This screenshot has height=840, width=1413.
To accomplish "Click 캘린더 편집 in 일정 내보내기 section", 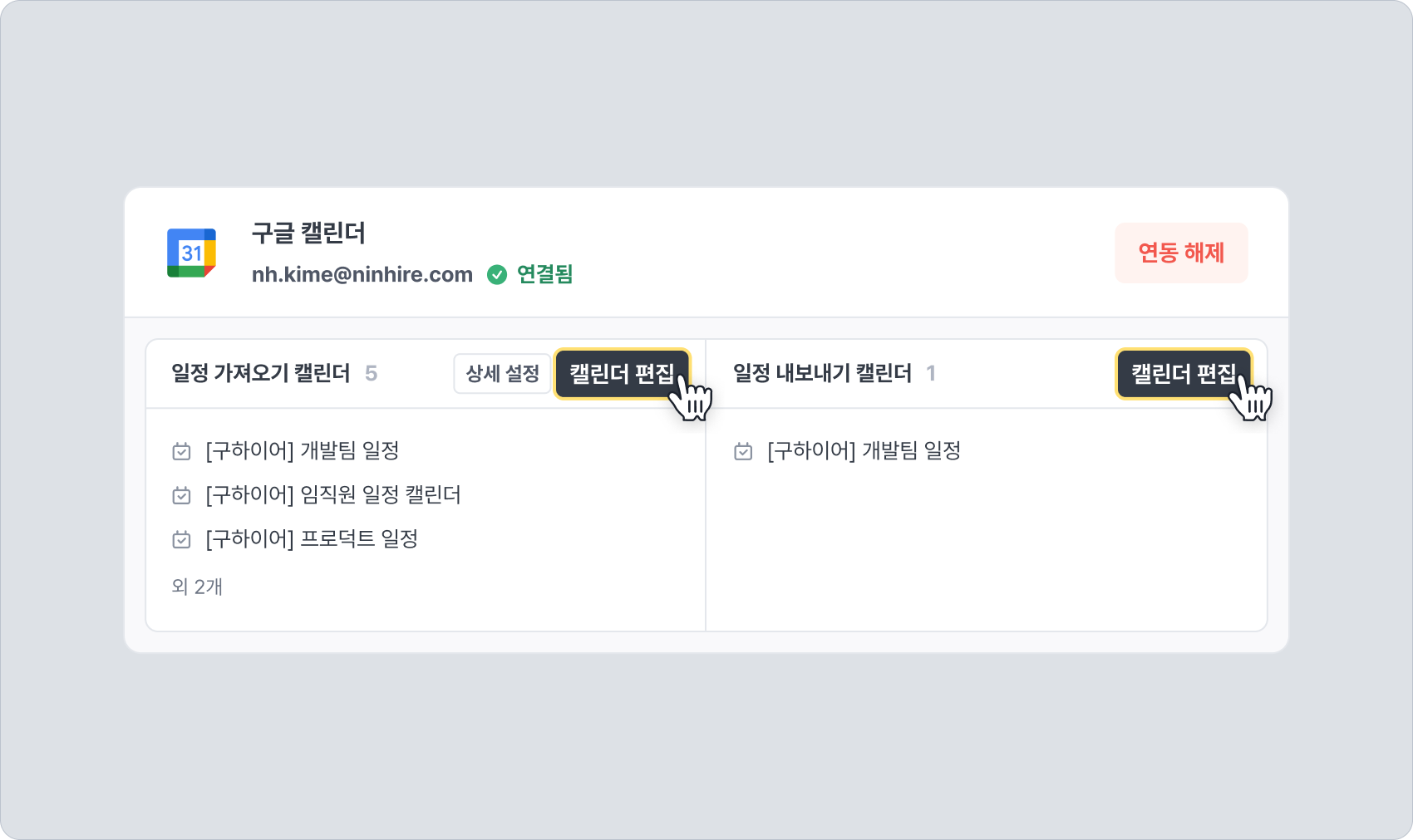I will 1182,374.
